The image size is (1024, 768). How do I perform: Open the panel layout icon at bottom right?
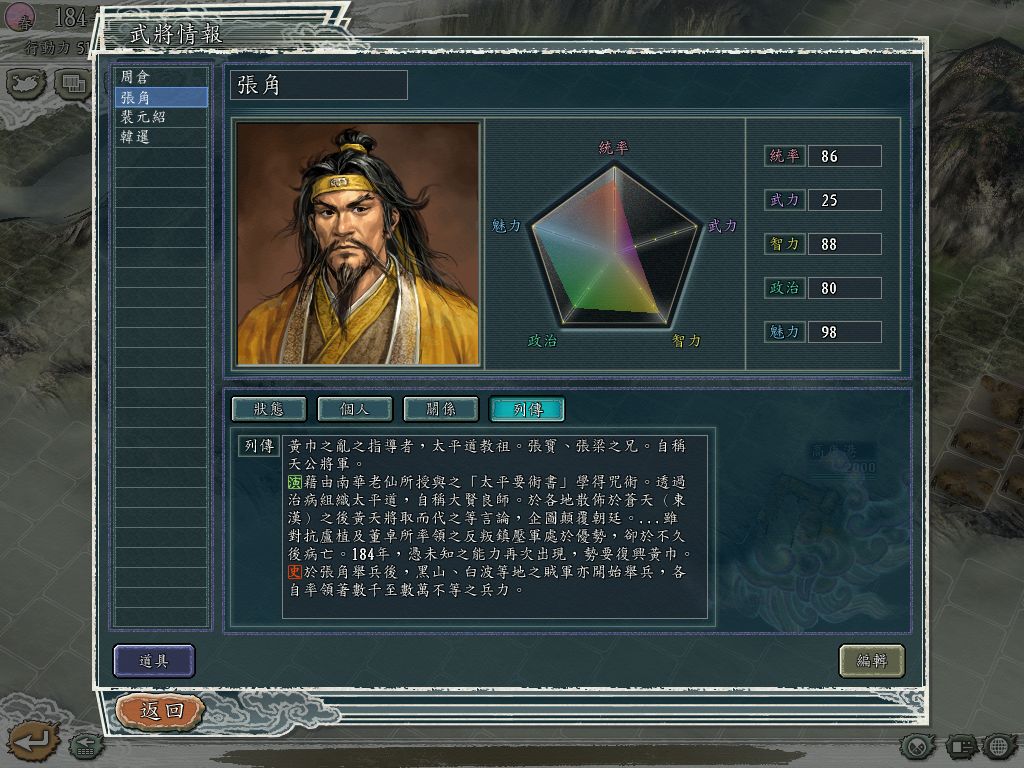tap(960, 745)
